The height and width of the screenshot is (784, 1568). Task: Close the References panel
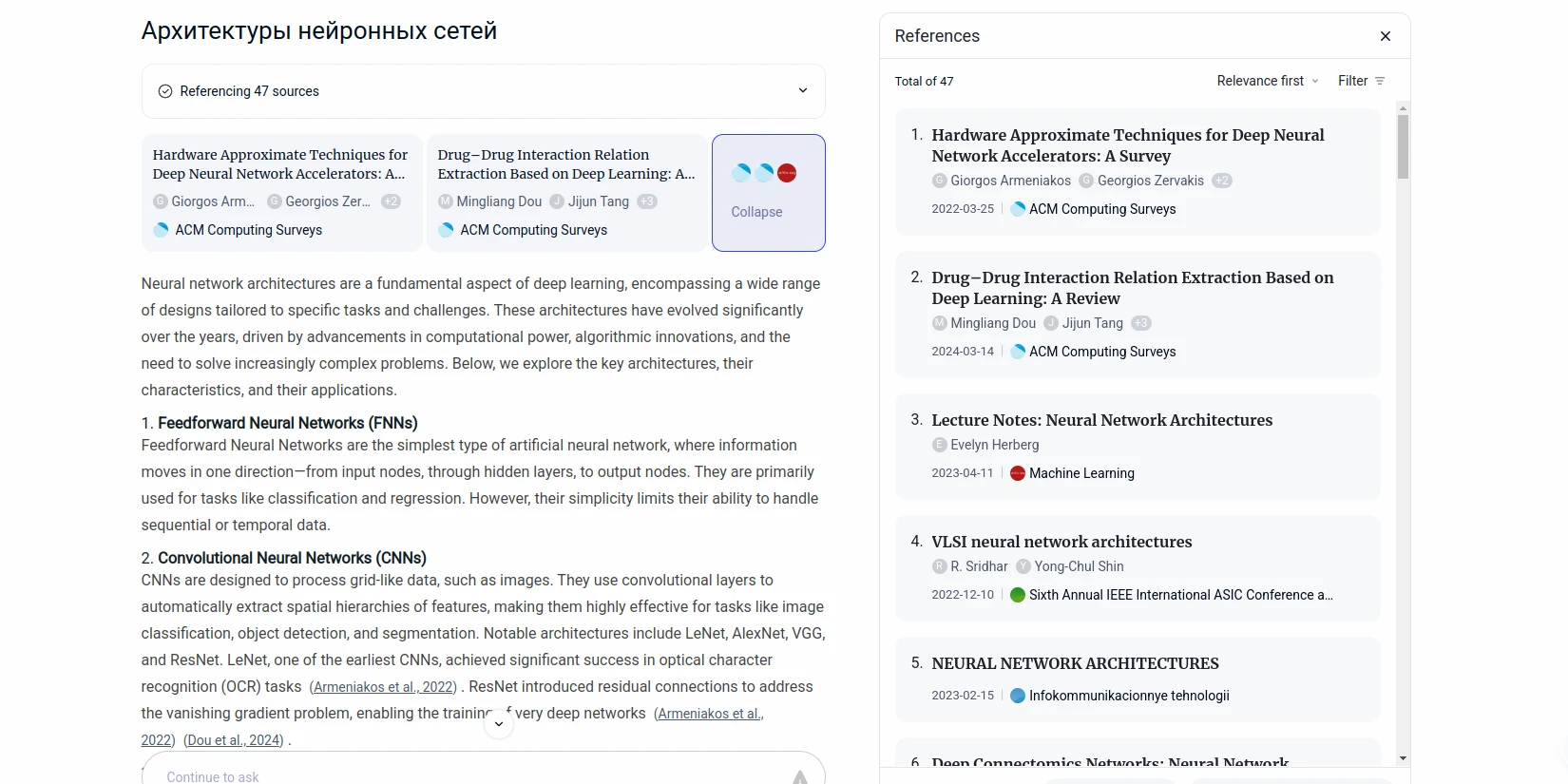[x=1385, y=36]
